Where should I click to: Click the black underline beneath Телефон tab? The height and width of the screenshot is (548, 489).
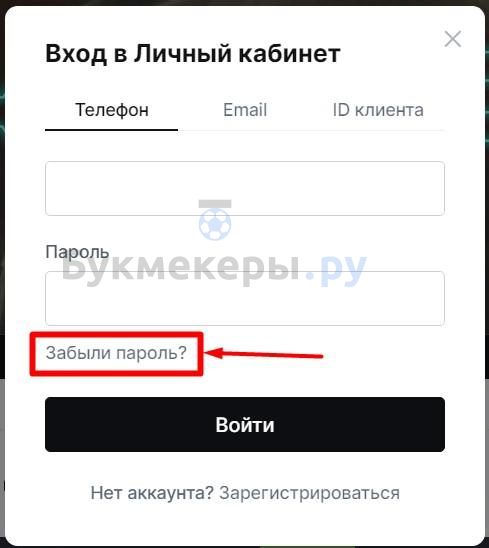112,130
